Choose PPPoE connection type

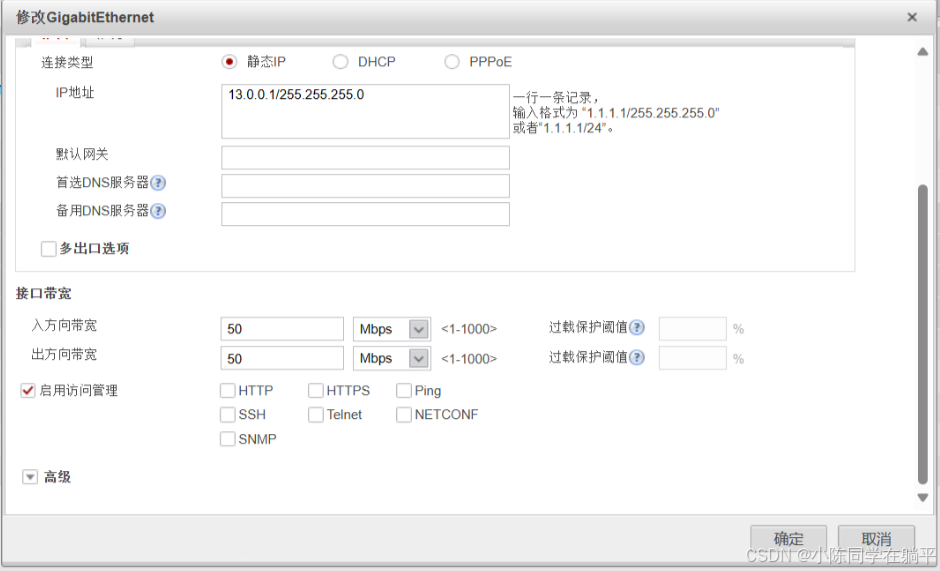(452, 62)
